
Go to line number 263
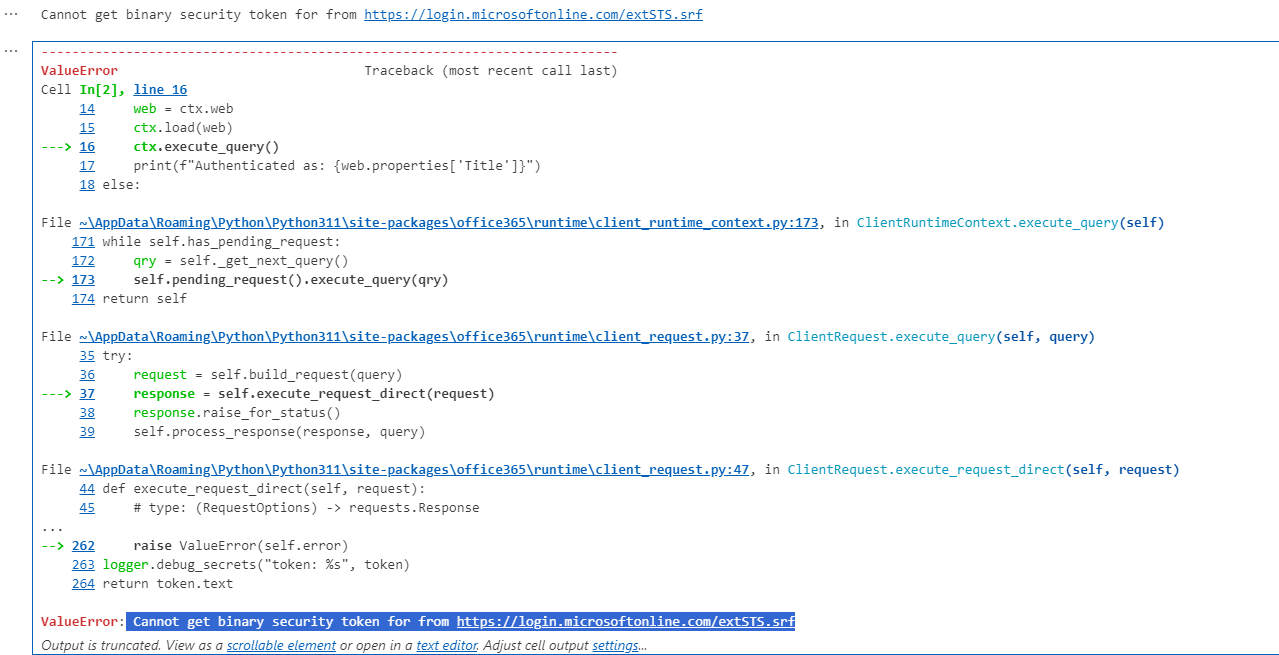pos(83,565)
